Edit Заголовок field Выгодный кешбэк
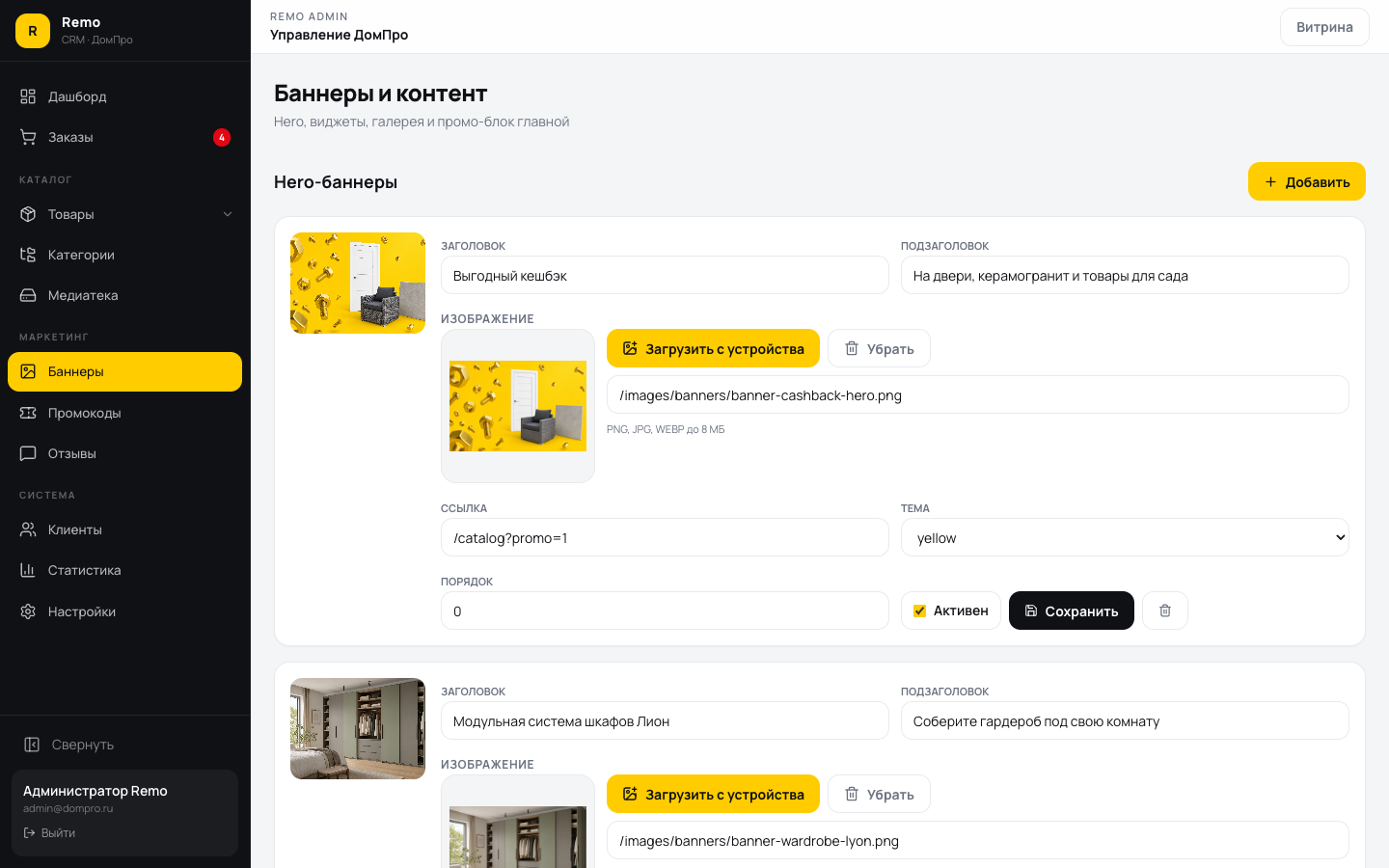1389x868 pixels. click(x=665, y=275)
